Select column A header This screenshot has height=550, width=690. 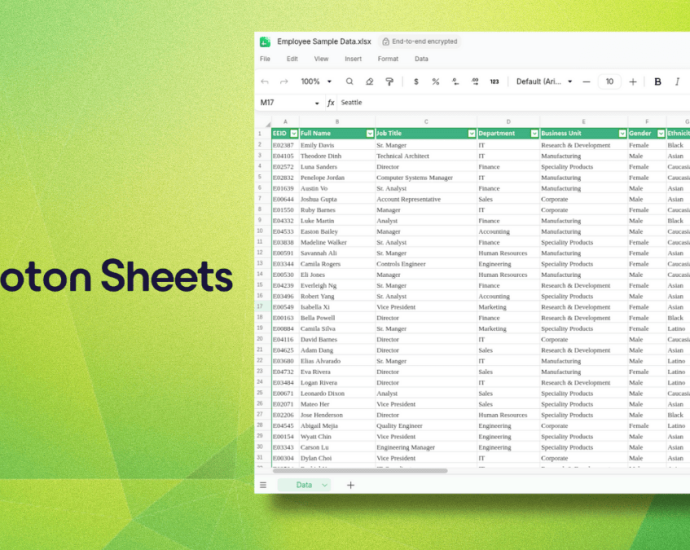click(285, 122)
